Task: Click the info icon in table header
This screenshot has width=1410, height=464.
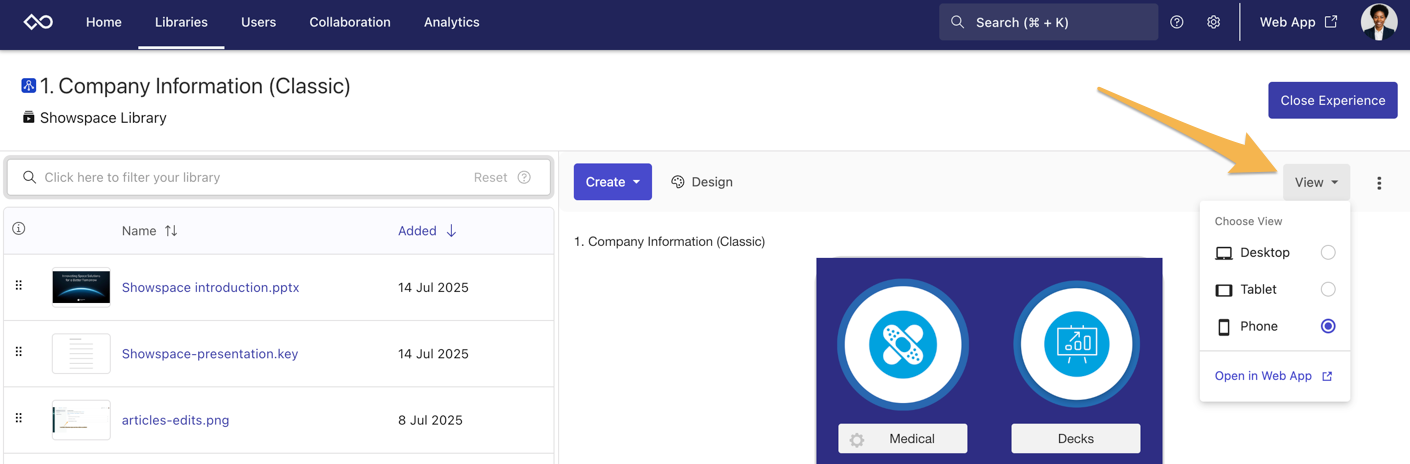Action: 19,229
